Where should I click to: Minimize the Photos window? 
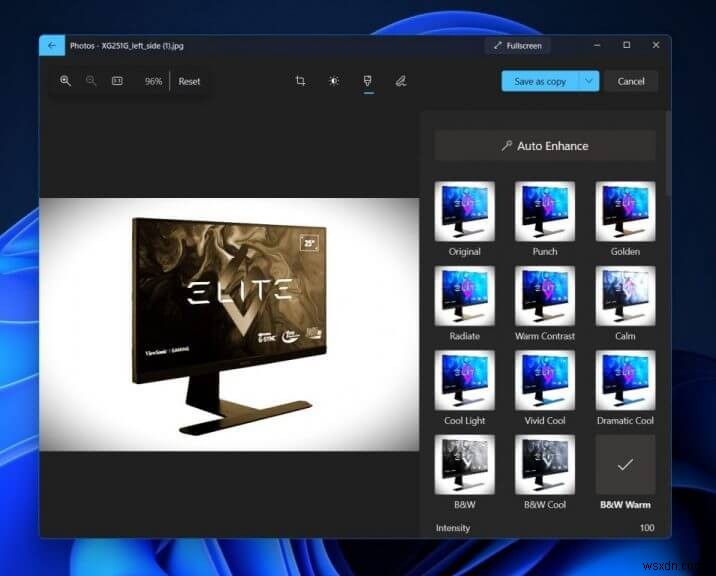click(x=597, y=45)
